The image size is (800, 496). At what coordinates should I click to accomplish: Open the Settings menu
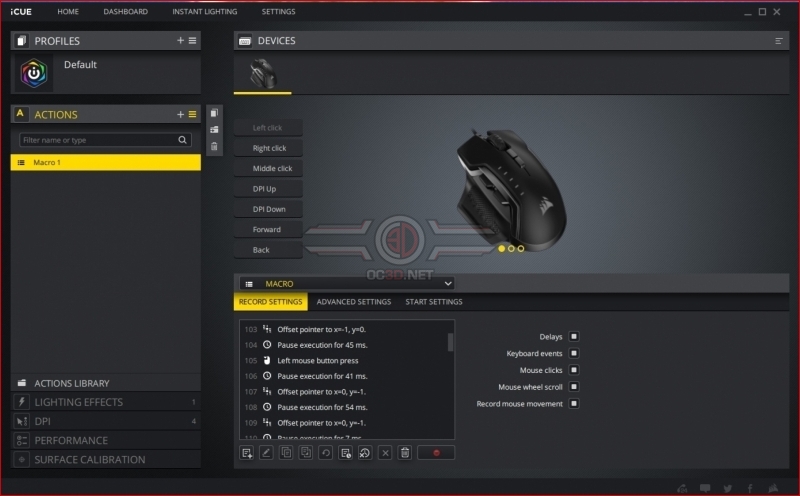[279, 11]
